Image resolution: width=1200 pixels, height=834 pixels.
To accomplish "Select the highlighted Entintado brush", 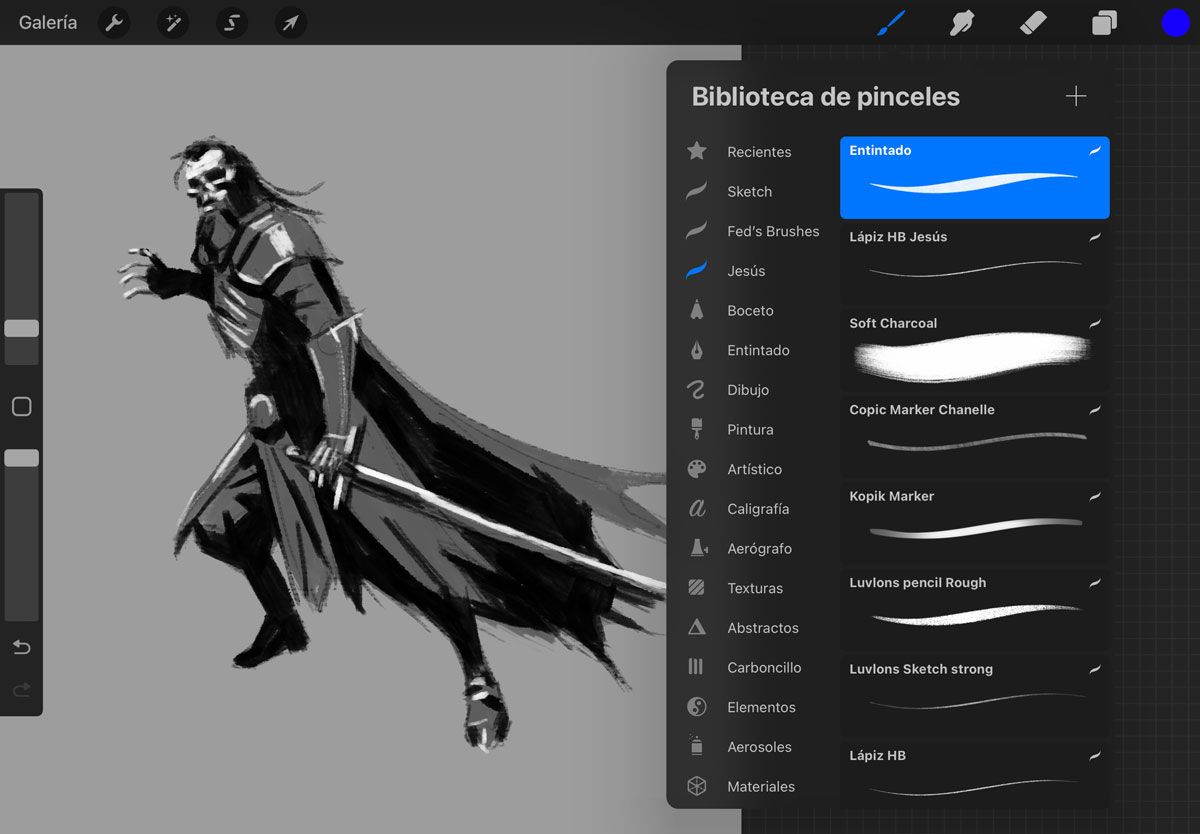I will [975, 177].
